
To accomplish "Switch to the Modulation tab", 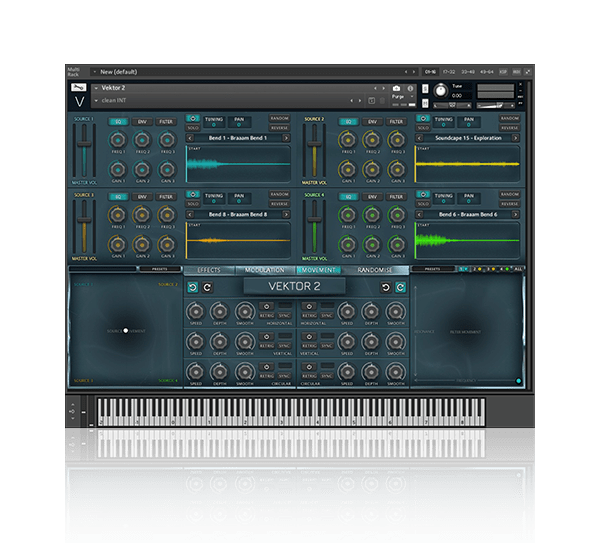I will click(x=265, y=270).
